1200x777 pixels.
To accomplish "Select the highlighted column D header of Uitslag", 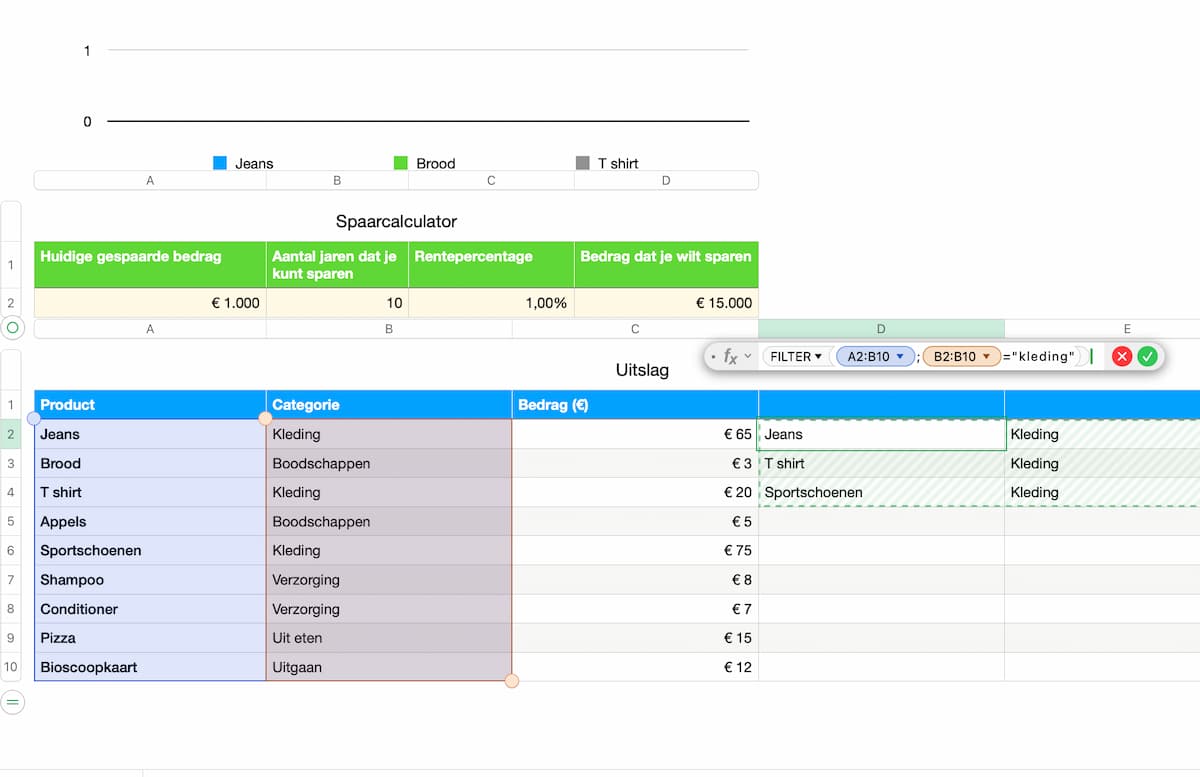I will (881, 329).
